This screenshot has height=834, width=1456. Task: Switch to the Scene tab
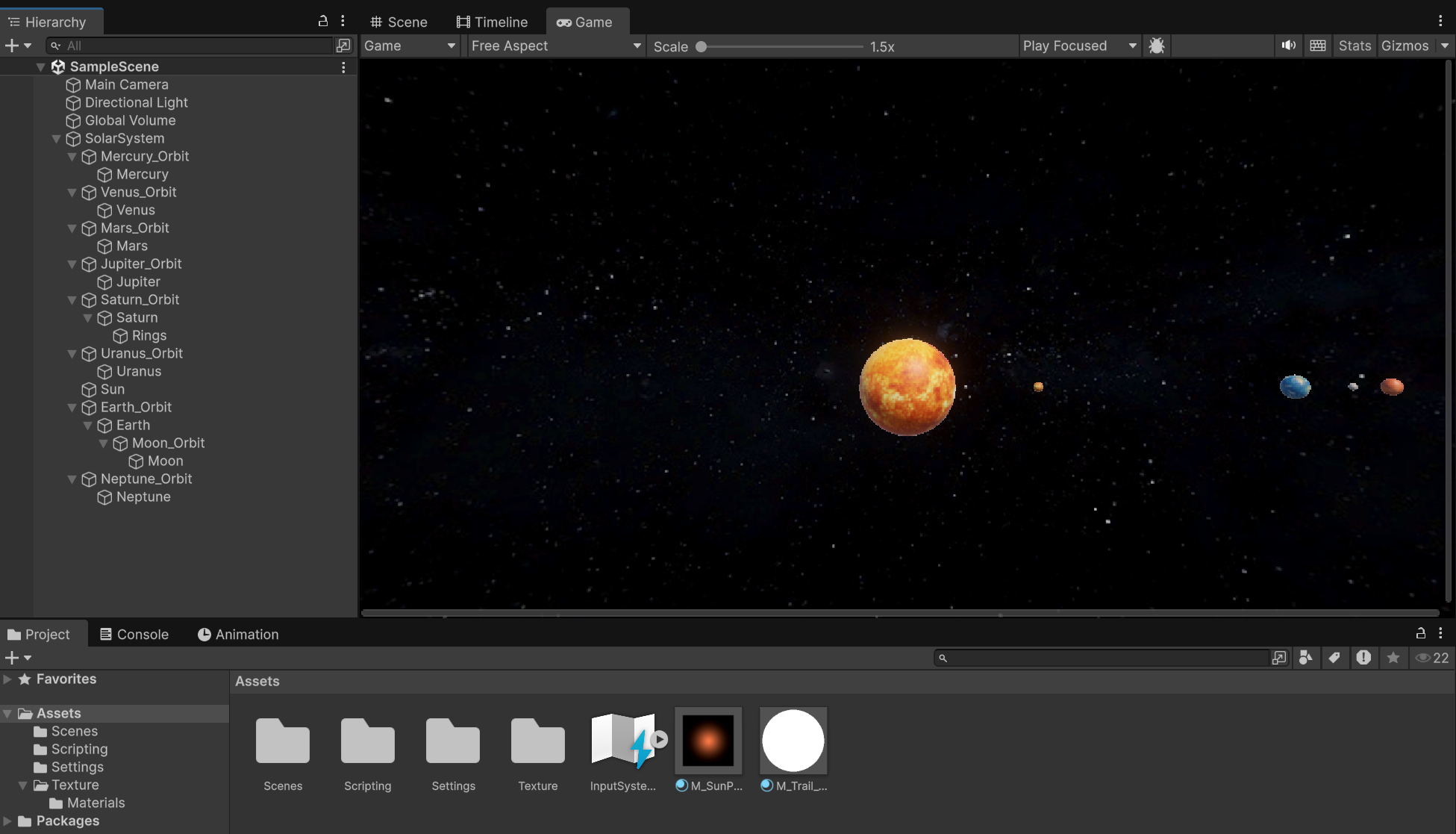[399, 22]
